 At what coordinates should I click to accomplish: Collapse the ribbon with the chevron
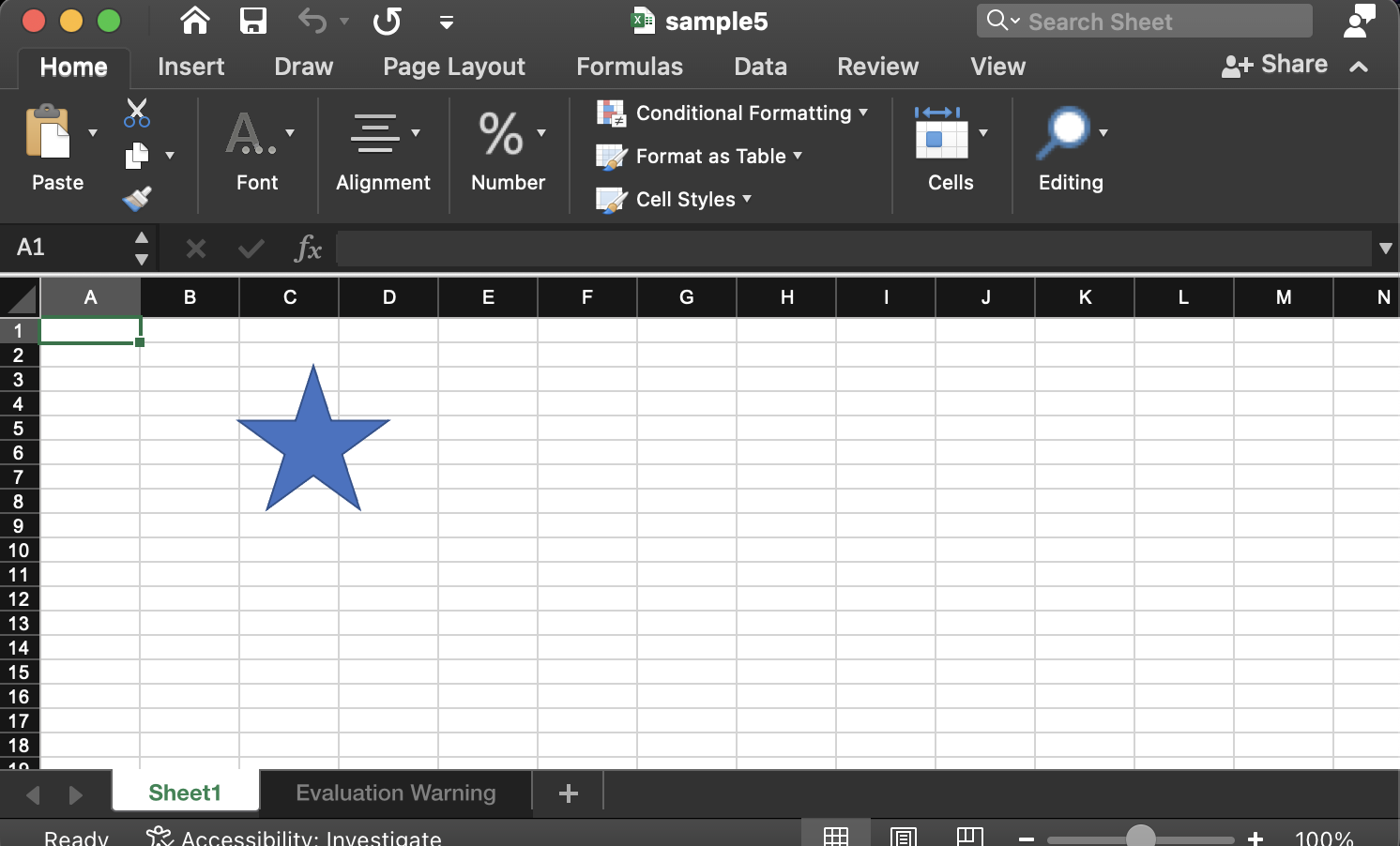pyautogui.click(x=1360, y=66)
